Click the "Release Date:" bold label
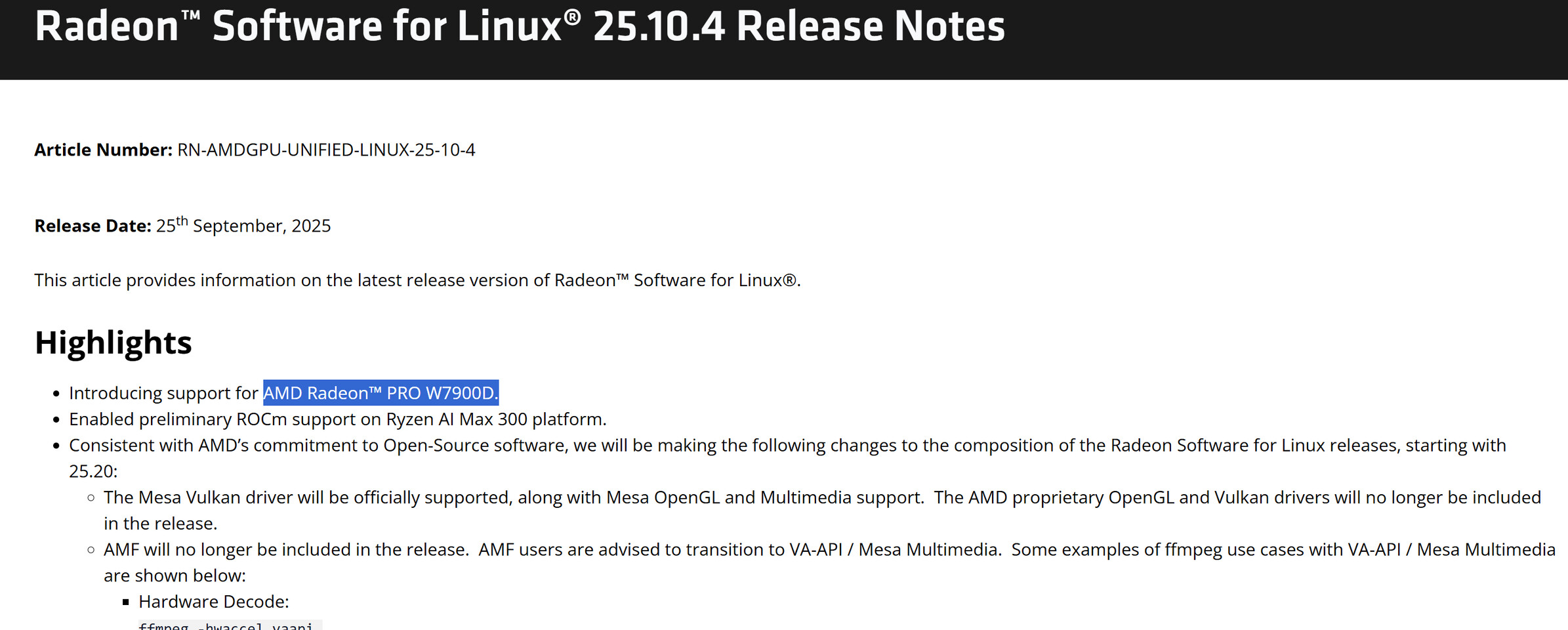This screenshot has width=1568, height=630. 93,226
